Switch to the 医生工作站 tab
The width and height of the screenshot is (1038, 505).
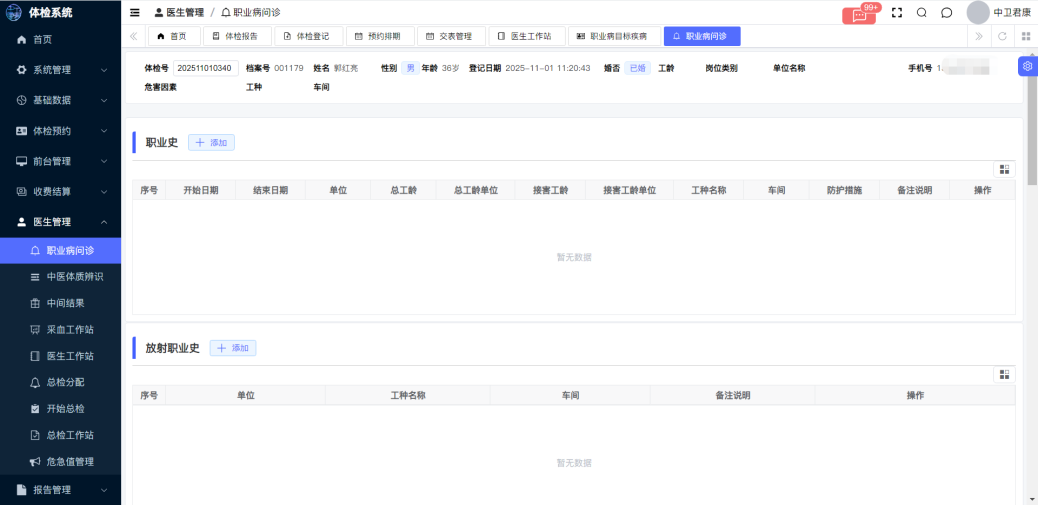click(x=524, y=36)
